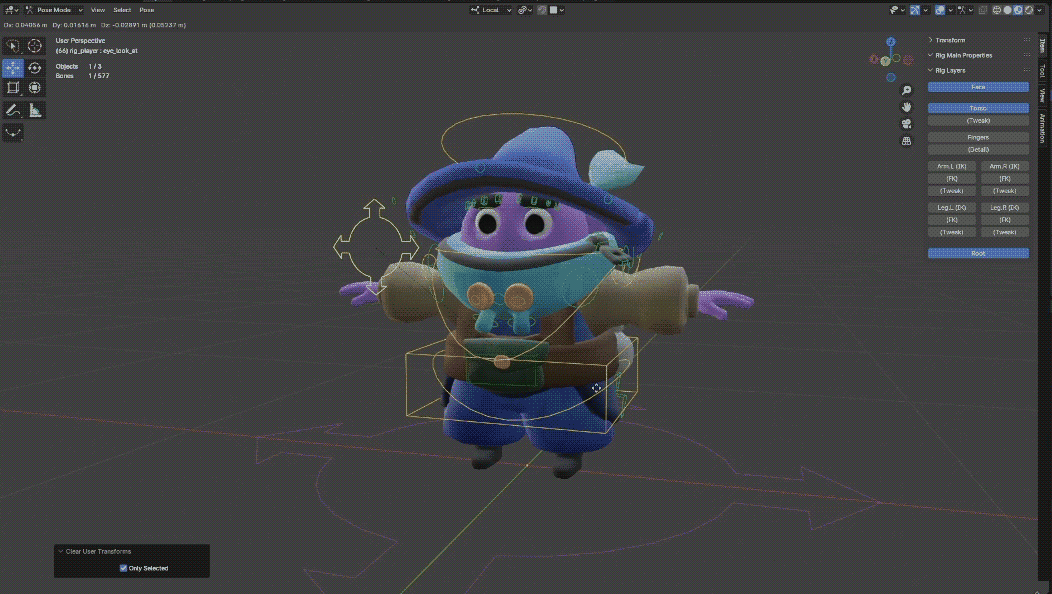Collapse the Rig Main Properties panel
The image size is (1052, 594).
pos(963,55)
